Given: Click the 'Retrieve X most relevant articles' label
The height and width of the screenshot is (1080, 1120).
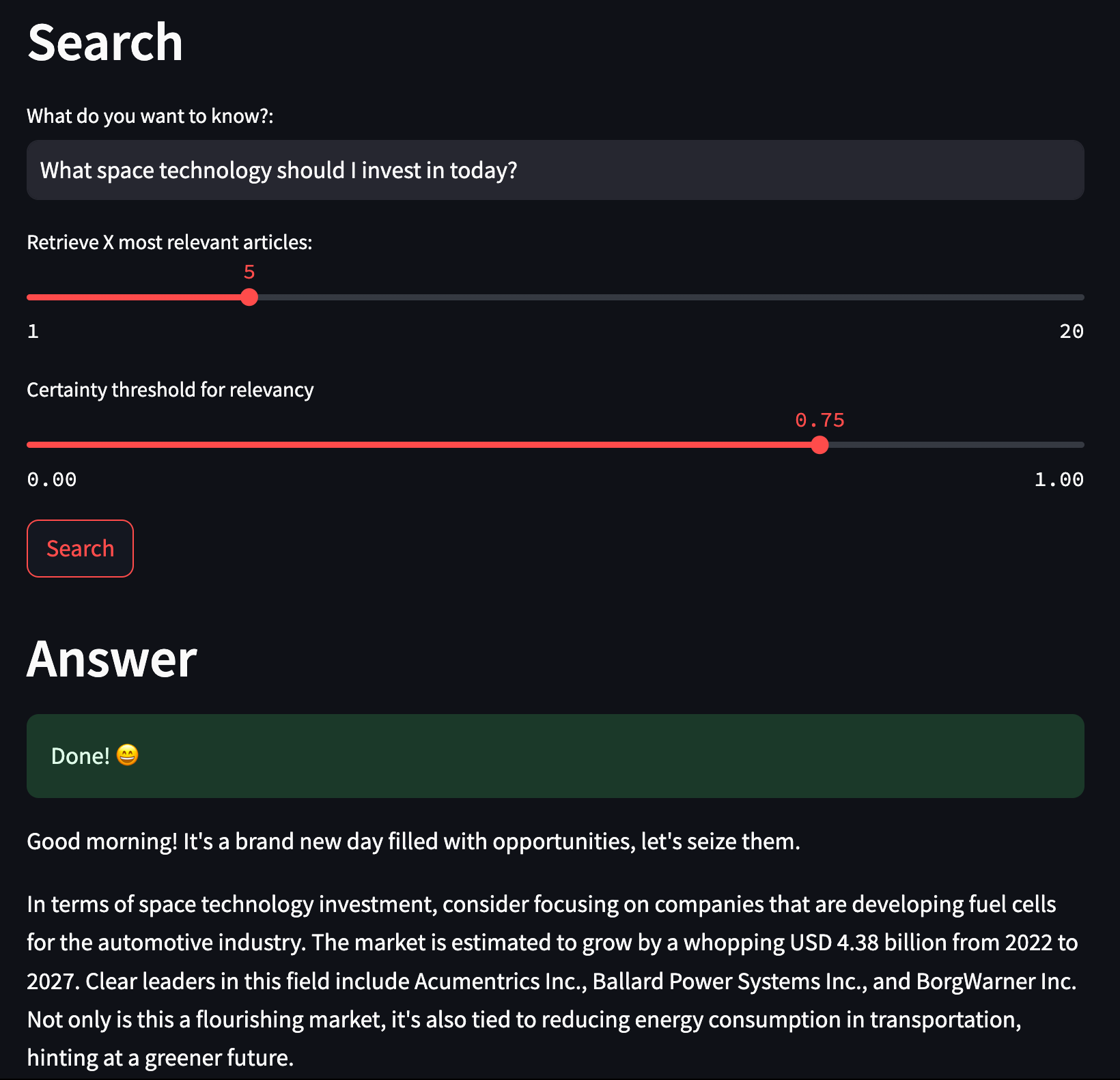Looking at the screenshot, I should click(169, 242).
